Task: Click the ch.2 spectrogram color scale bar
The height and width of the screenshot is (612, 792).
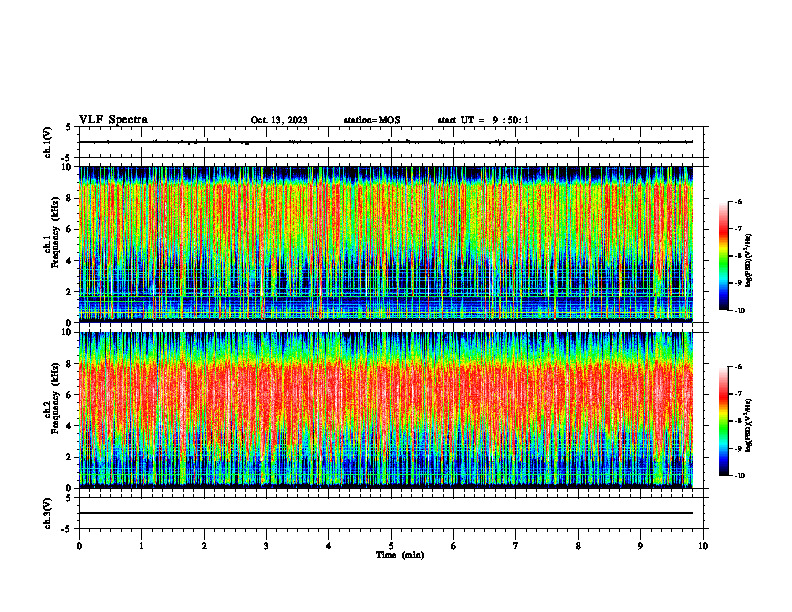Action: [723, 421]
